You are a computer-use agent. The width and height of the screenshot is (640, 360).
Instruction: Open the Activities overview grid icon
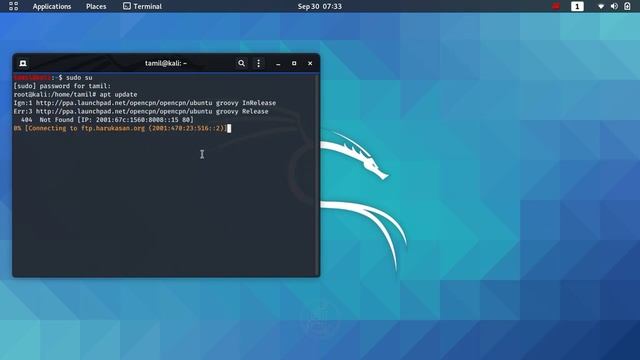coord(13,6)
